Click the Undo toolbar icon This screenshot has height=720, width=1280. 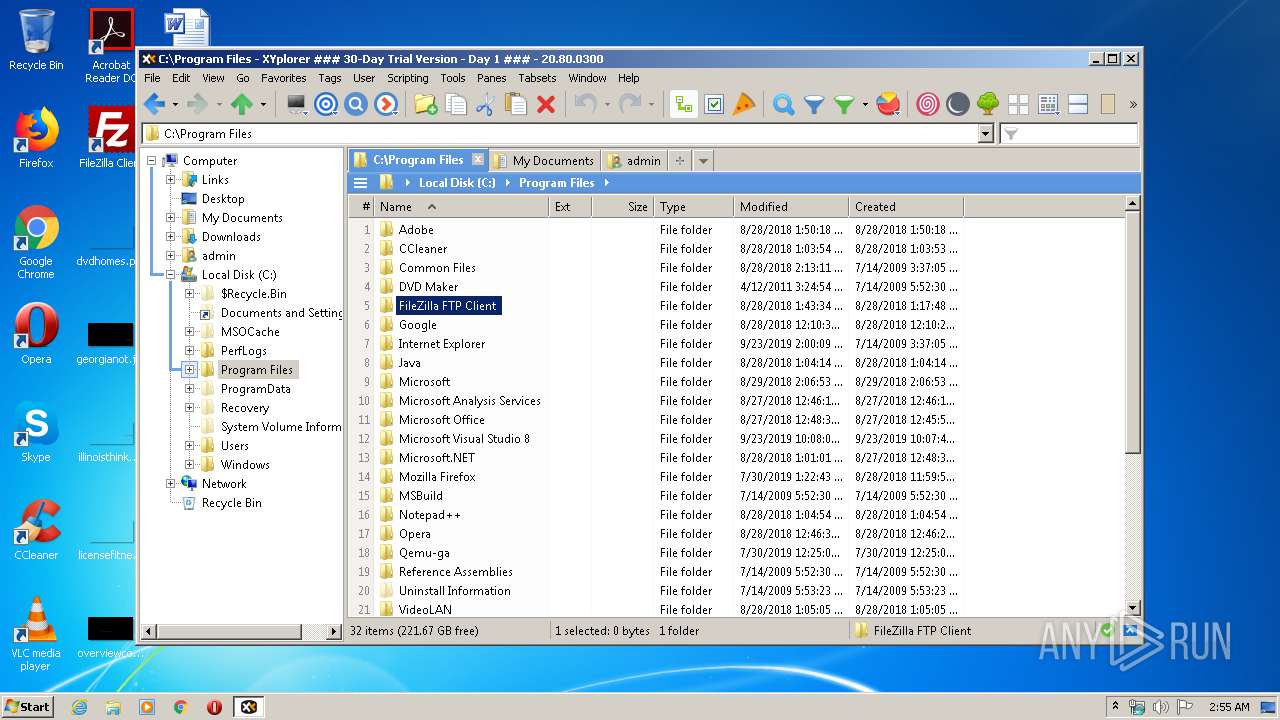click(x=586, y=104)
